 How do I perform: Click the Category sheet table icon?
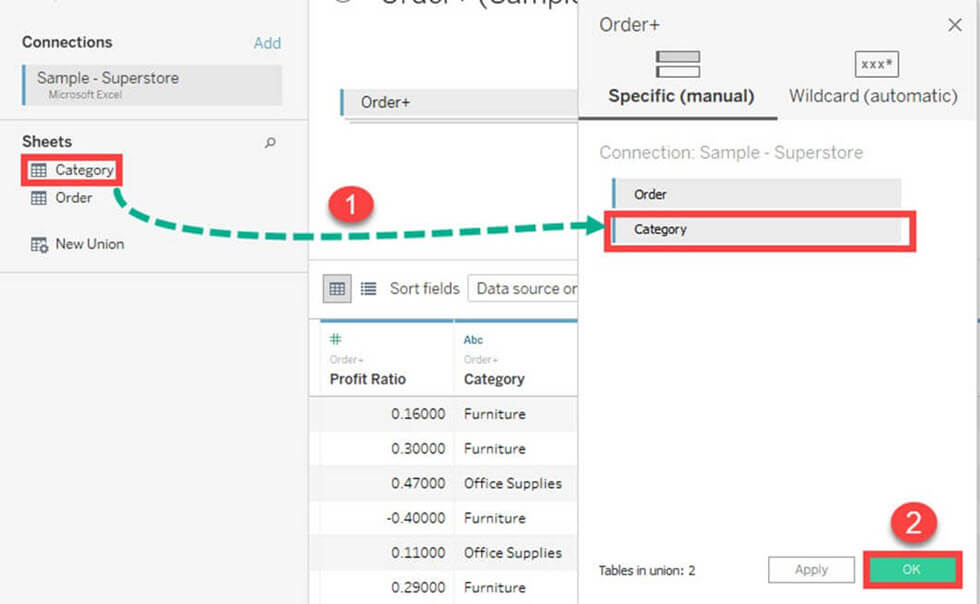39,170
